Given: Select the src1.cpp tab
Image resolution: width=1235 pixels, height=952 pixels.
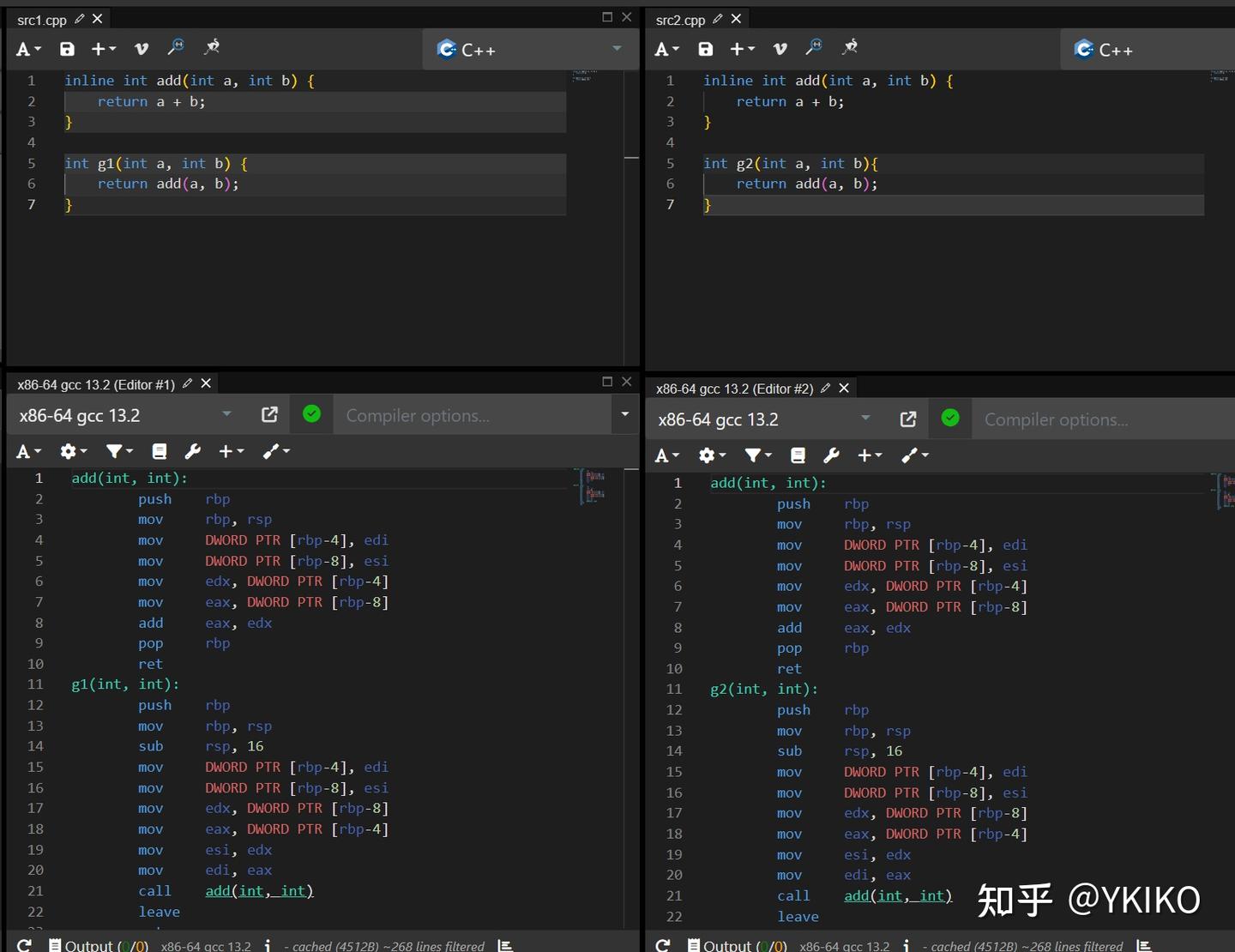Looking at the screenshot, I should click(x=42, y=20).
